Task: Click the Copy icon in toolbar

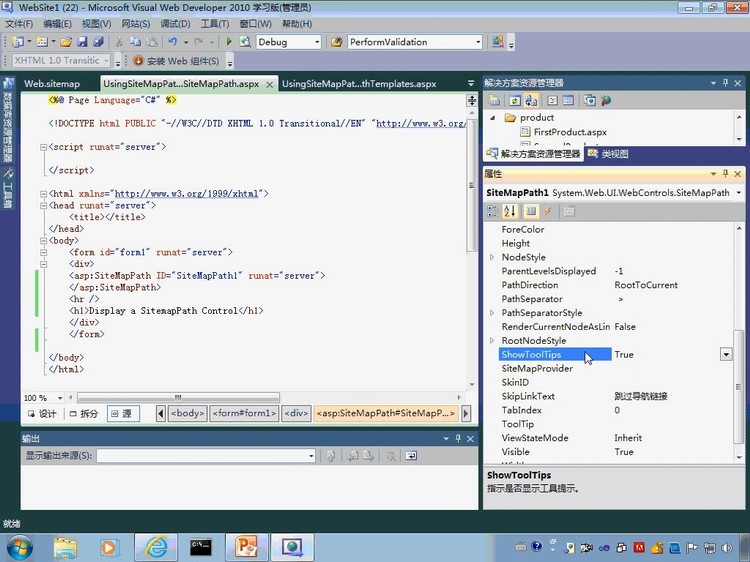Action: pyautogui.click(x=135, y=42)
